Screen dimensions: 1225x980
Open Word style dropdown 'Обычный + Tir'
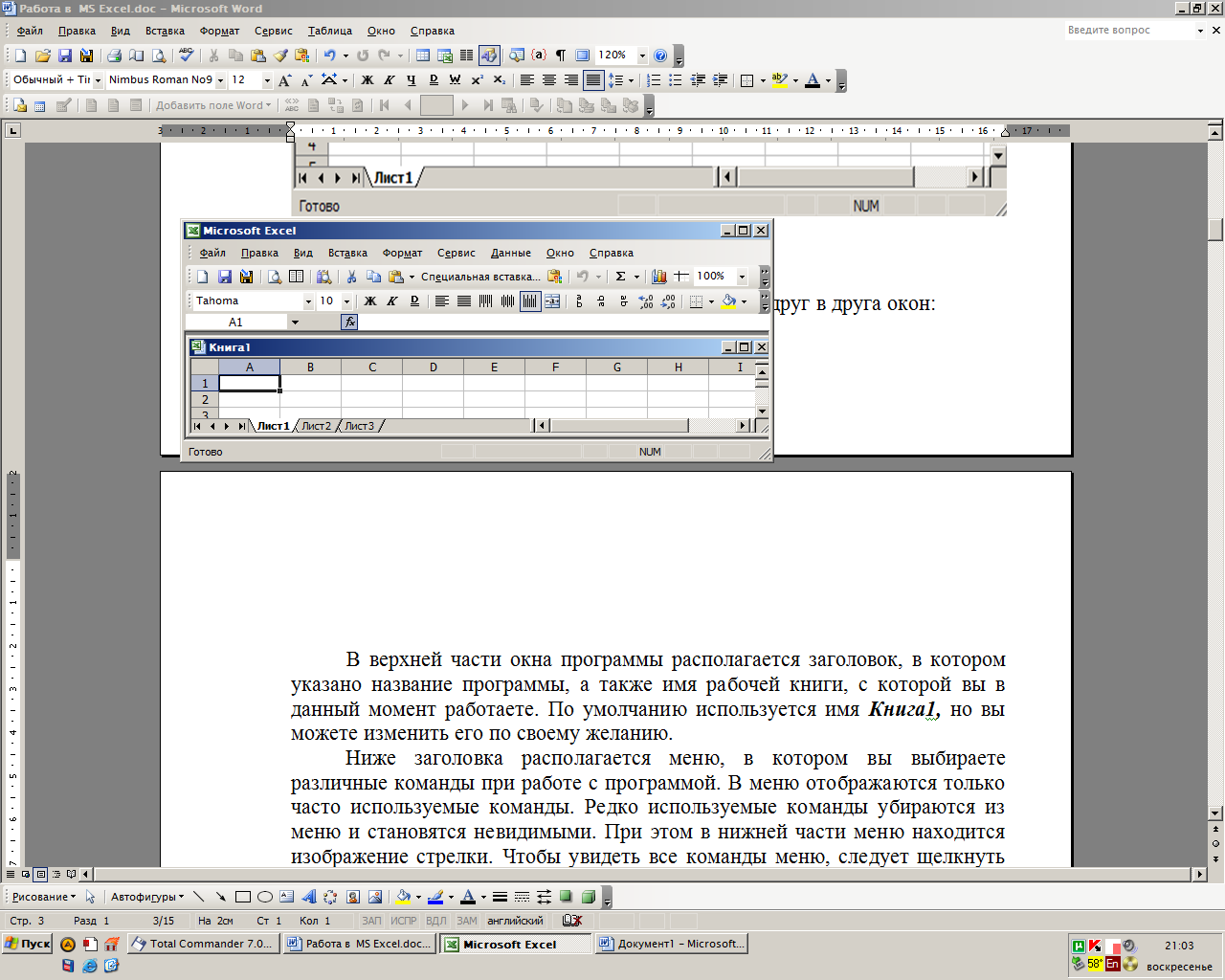[x=98, y=80]
